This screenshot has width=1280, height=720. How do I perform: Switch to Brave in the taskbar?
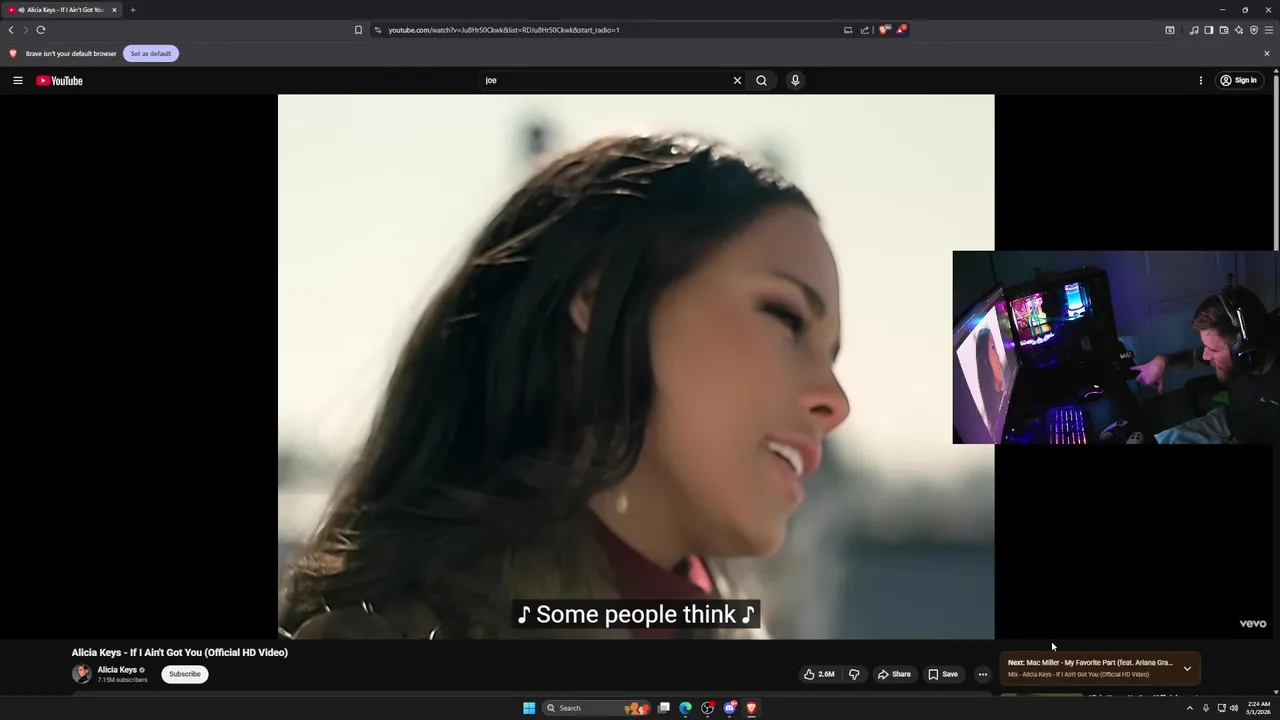tap(751, 708)
